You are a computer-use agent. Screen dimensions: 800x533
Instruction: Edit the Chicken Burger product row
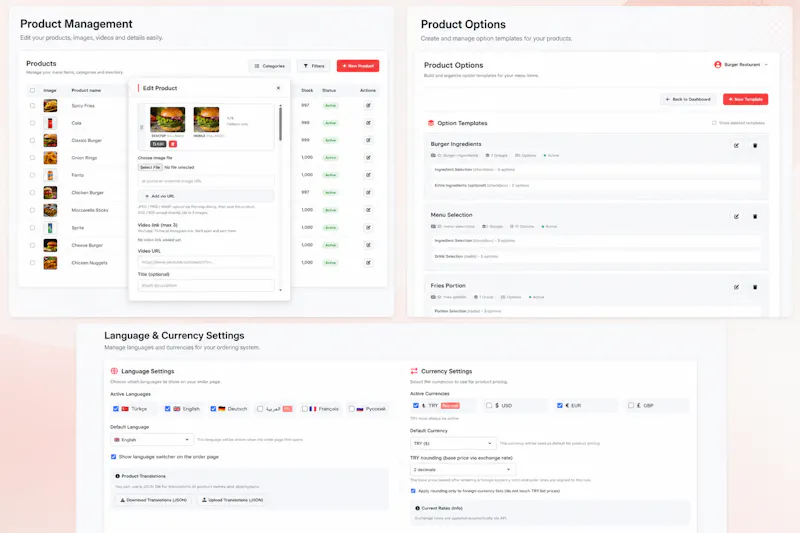(368, 193)
